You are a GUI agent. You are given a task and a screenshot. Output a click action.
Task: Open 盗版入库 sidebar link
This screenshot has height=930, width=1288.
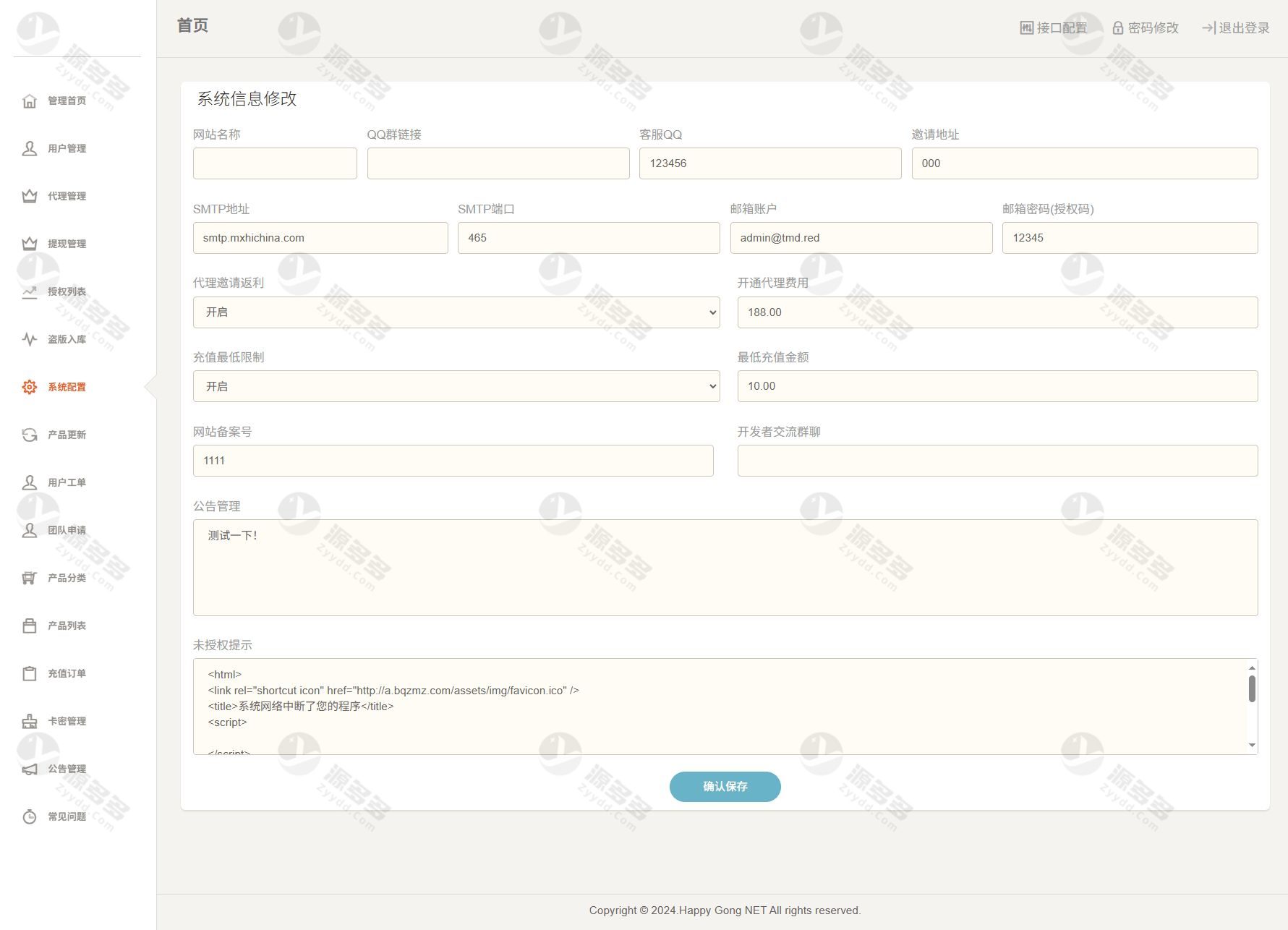(67, 339)
